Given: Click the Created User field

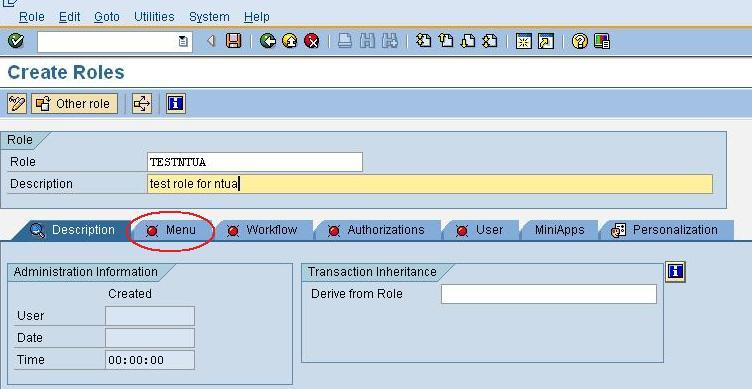Looking at the screenshot, I should coord(150,316).
